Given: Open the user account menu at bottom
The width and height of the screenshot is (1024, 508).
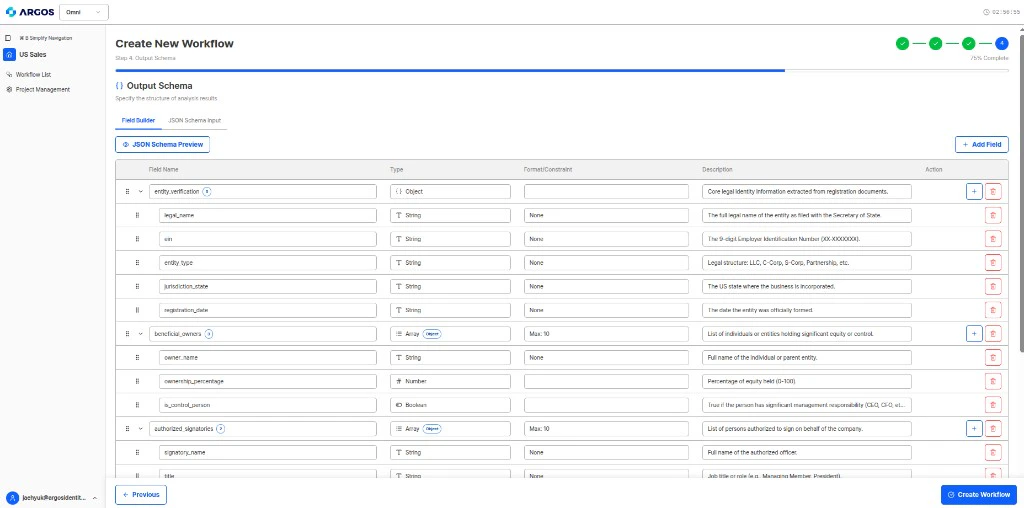Looking at the screenshot, I should (52, 498).
